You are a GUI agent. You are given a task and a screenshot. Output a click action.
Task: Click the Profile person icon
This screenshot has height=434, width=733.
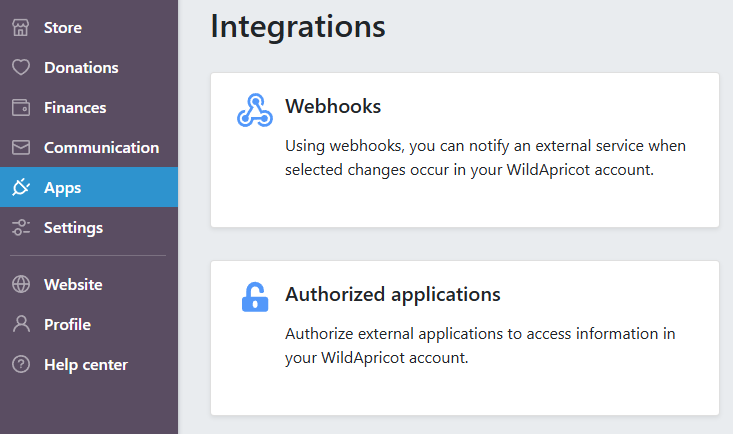pos(21,325)
